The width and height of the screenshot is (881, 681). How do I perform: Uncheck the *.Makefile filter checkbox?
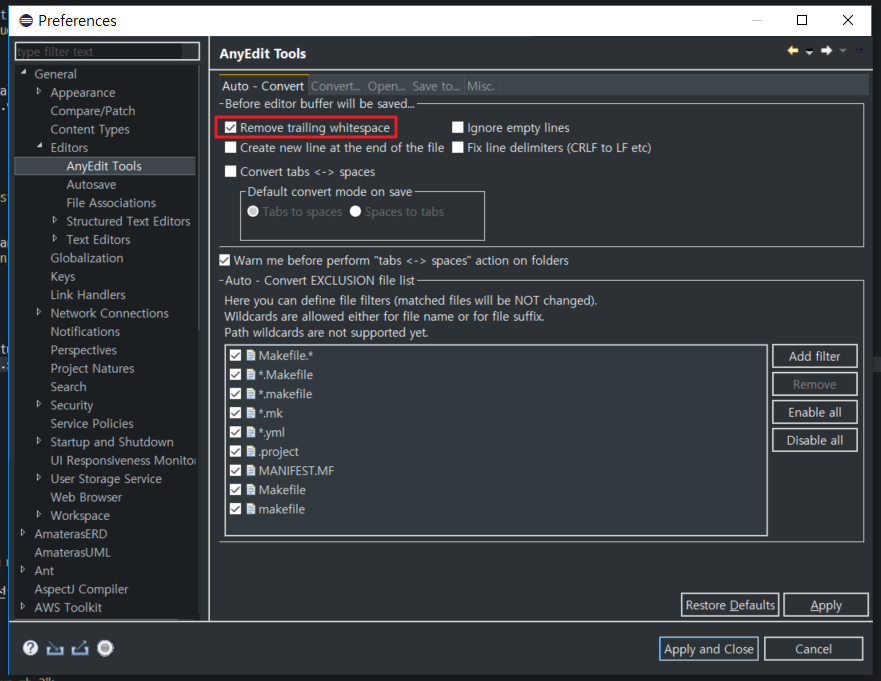(x=235, y=374)
